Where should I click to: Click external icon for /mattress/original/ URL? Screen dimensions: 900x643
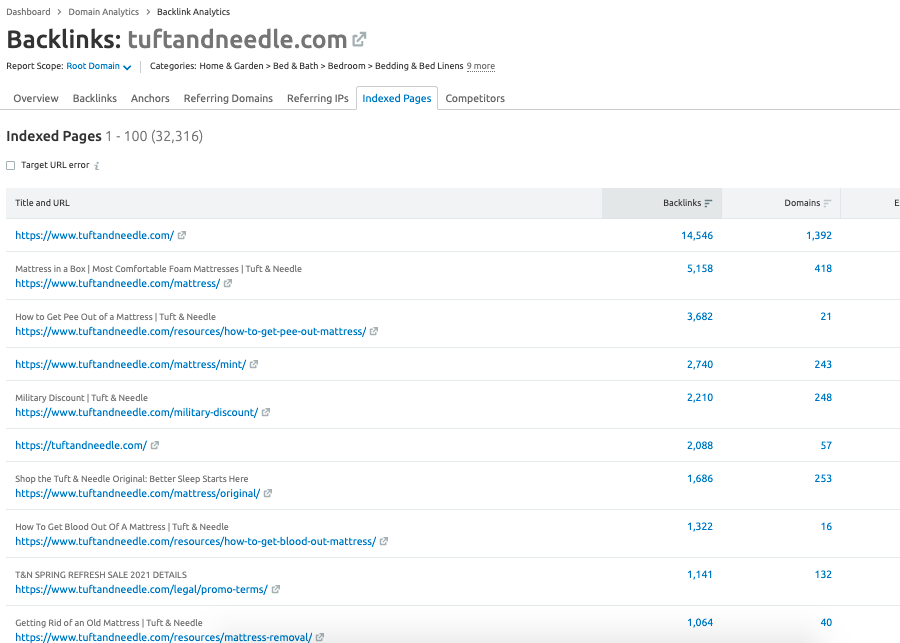click(268, 494)
